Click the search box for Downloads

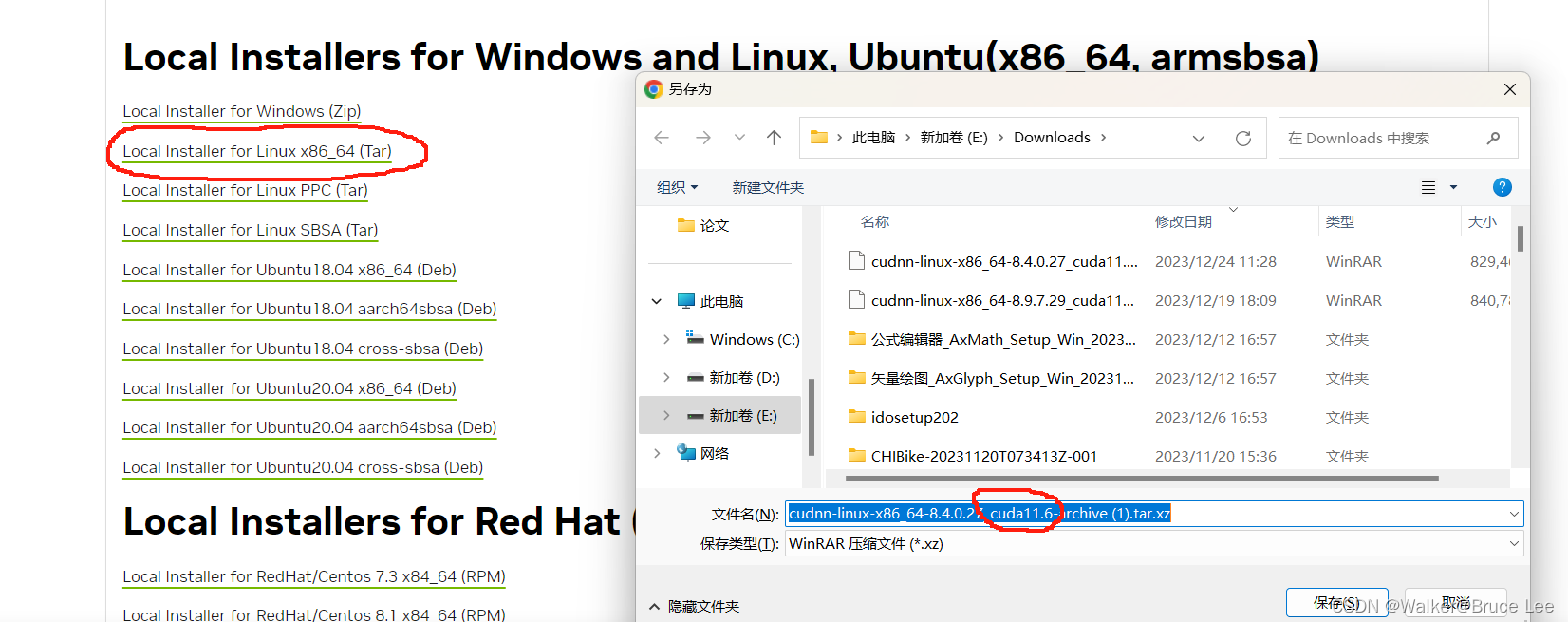tap(1398, 138)
